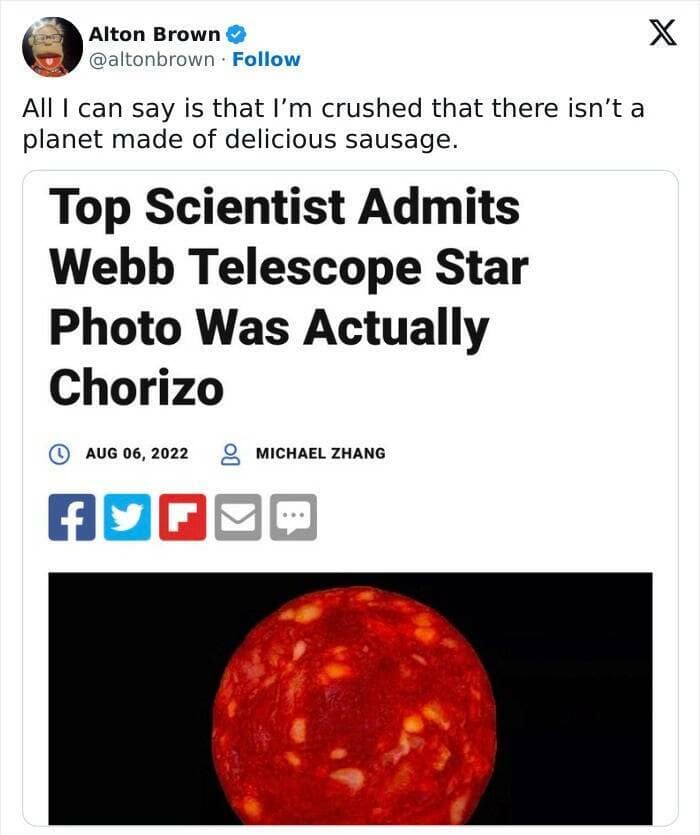
Task: Open Alton Brown's profile avatar
Action: pyautogui.click(x=52, y=46)
